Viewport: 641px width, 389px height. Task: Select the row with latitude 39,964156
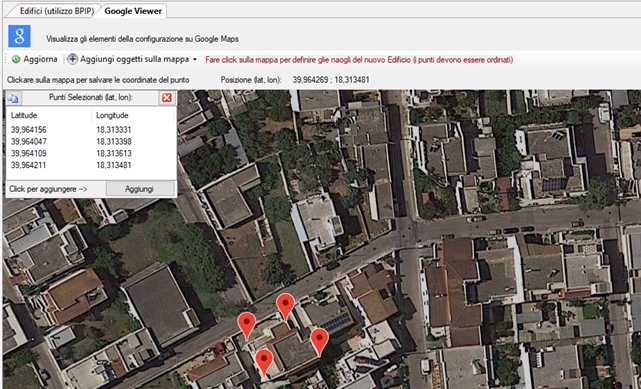point(91,130)
